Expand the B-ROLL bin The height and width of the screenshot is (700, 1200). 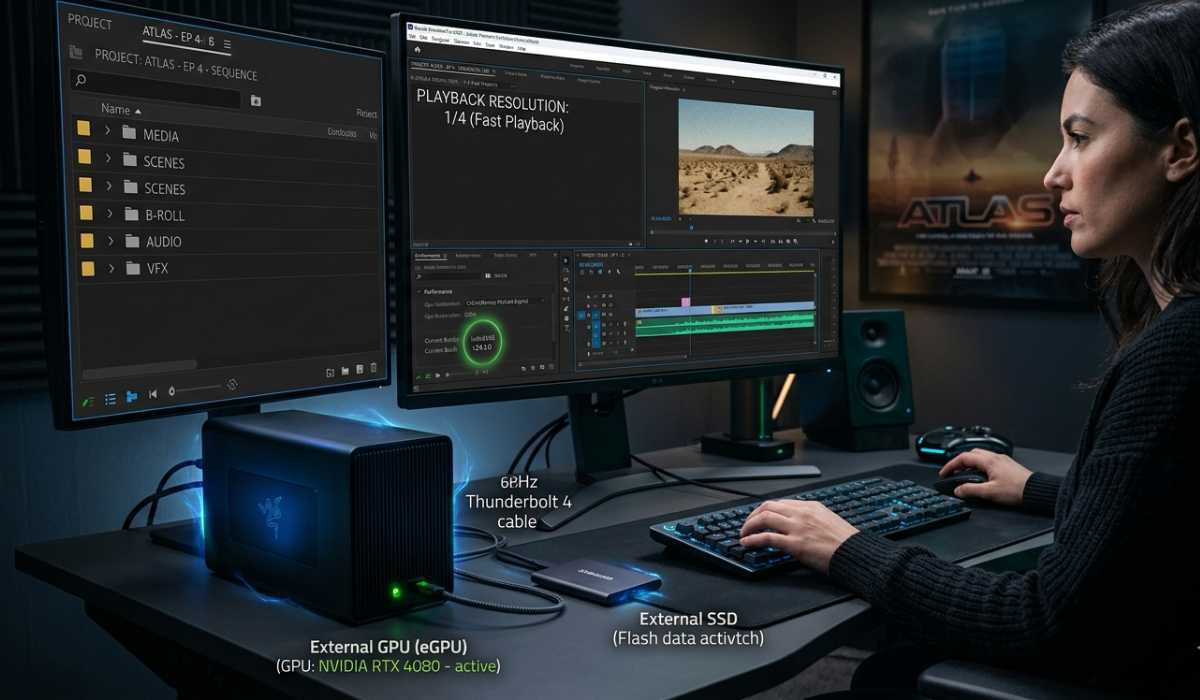tap(108, 213)
